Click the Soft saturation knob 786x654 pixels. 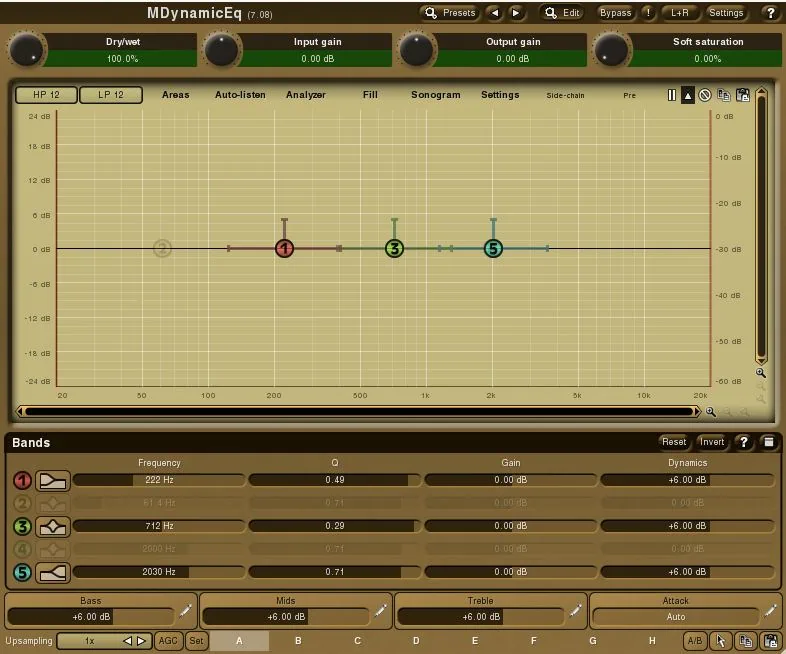click(611, 50)
